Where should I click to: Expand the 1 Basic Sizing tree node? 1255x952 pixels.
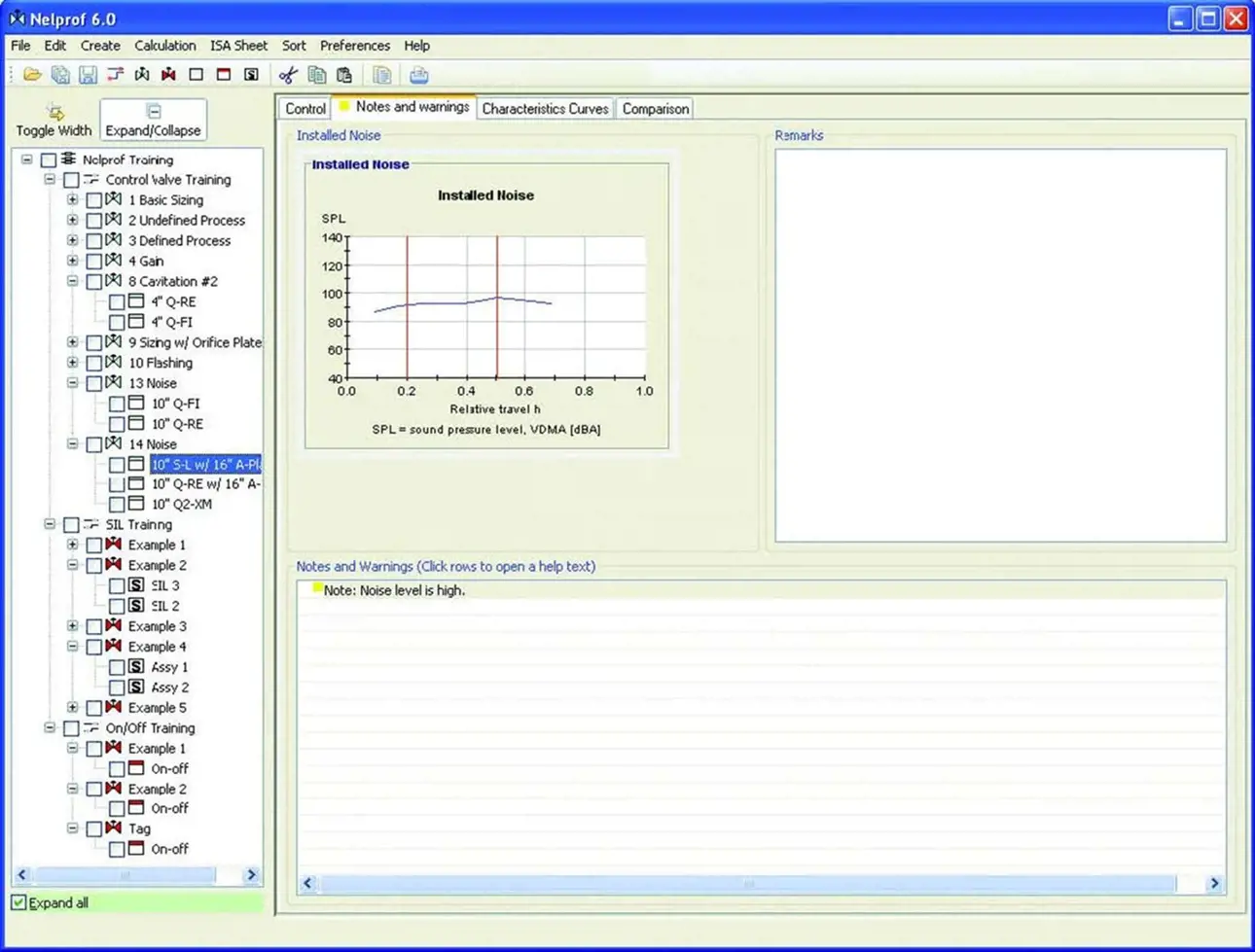73,200
